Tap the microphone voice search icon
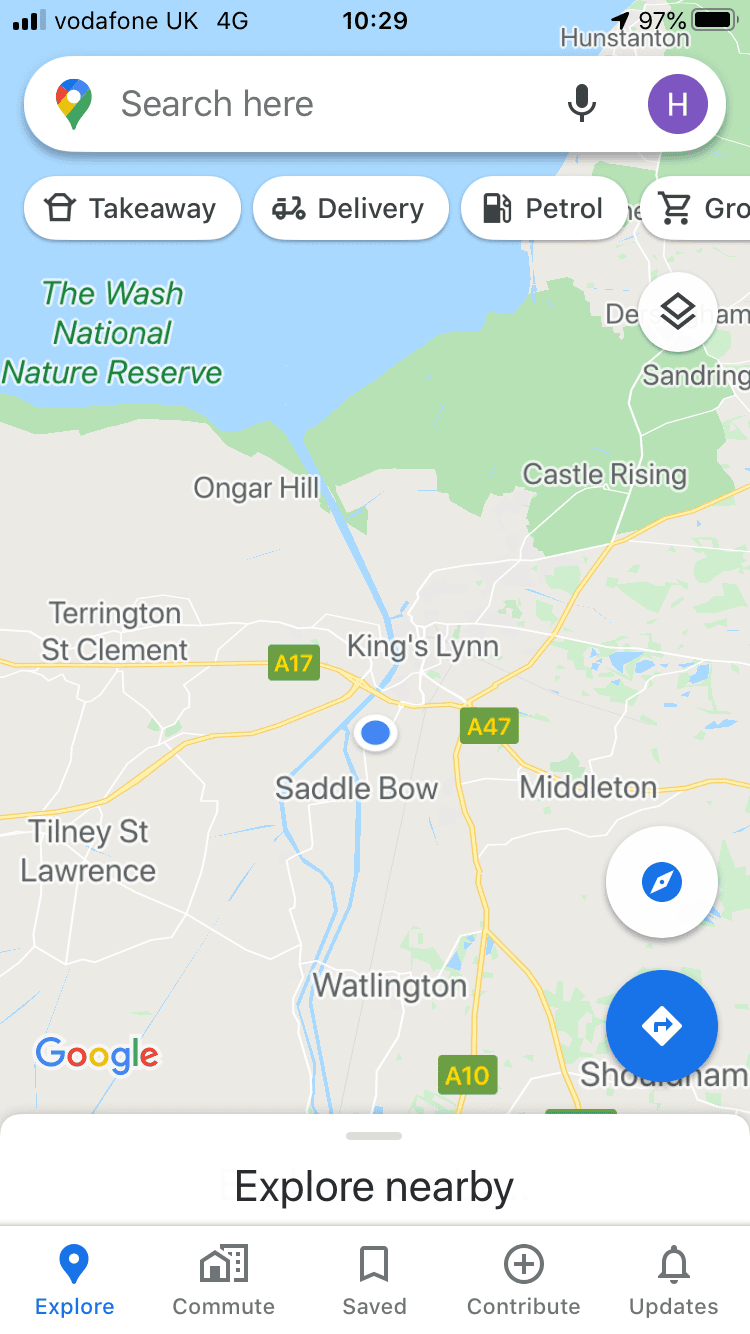 click(582, 104)
